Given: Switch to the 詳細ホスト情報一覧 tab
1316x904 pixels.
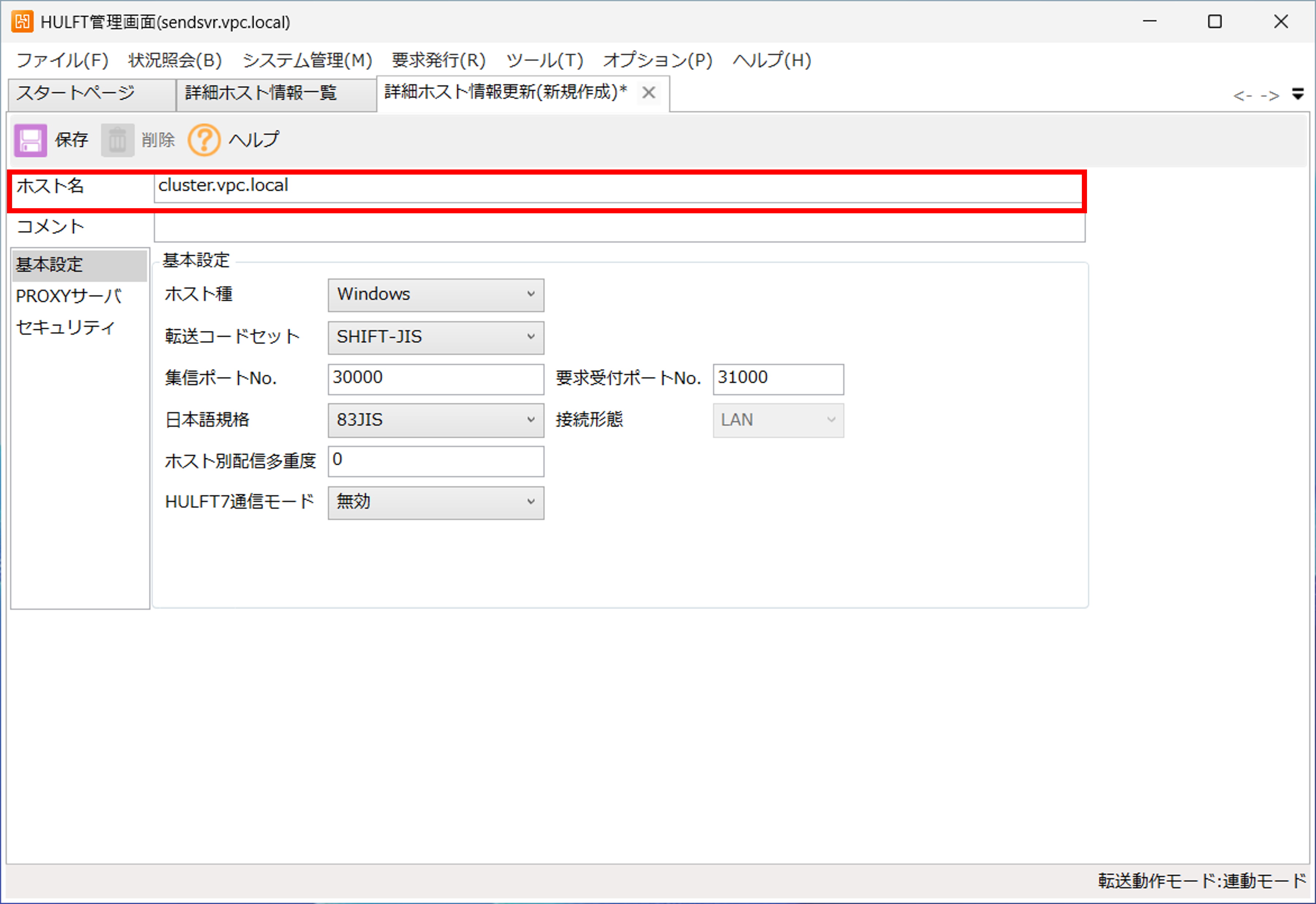Looking at the screenshot, I should tap(261, 93).
